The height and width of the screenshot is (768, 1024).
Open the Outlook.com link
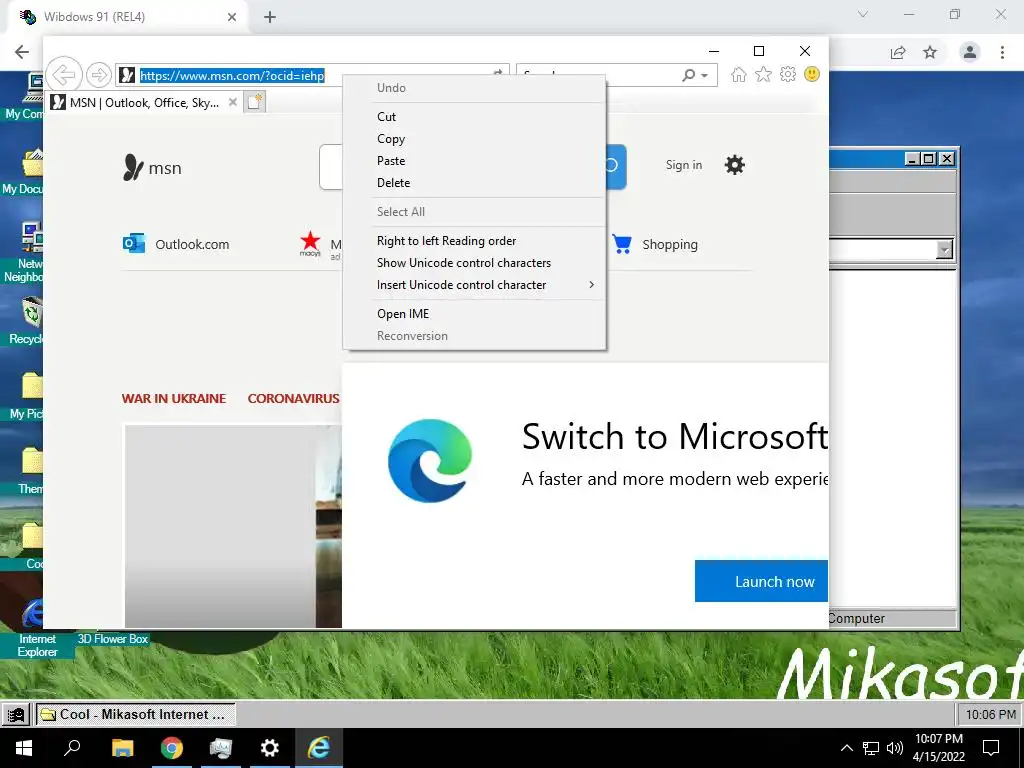(192, 244)
